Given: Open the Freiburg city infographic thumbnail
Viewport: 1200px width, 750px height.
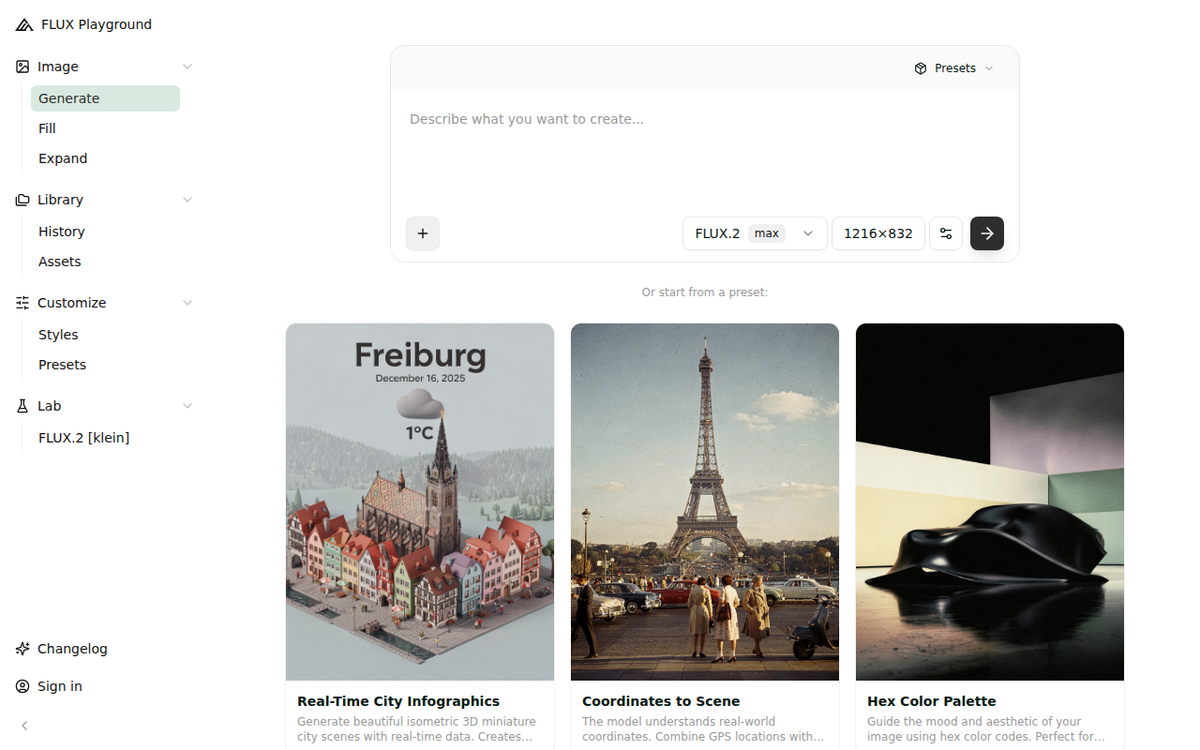Looking at the screenshot, I should pyautogui.click(x=420, y=502).
